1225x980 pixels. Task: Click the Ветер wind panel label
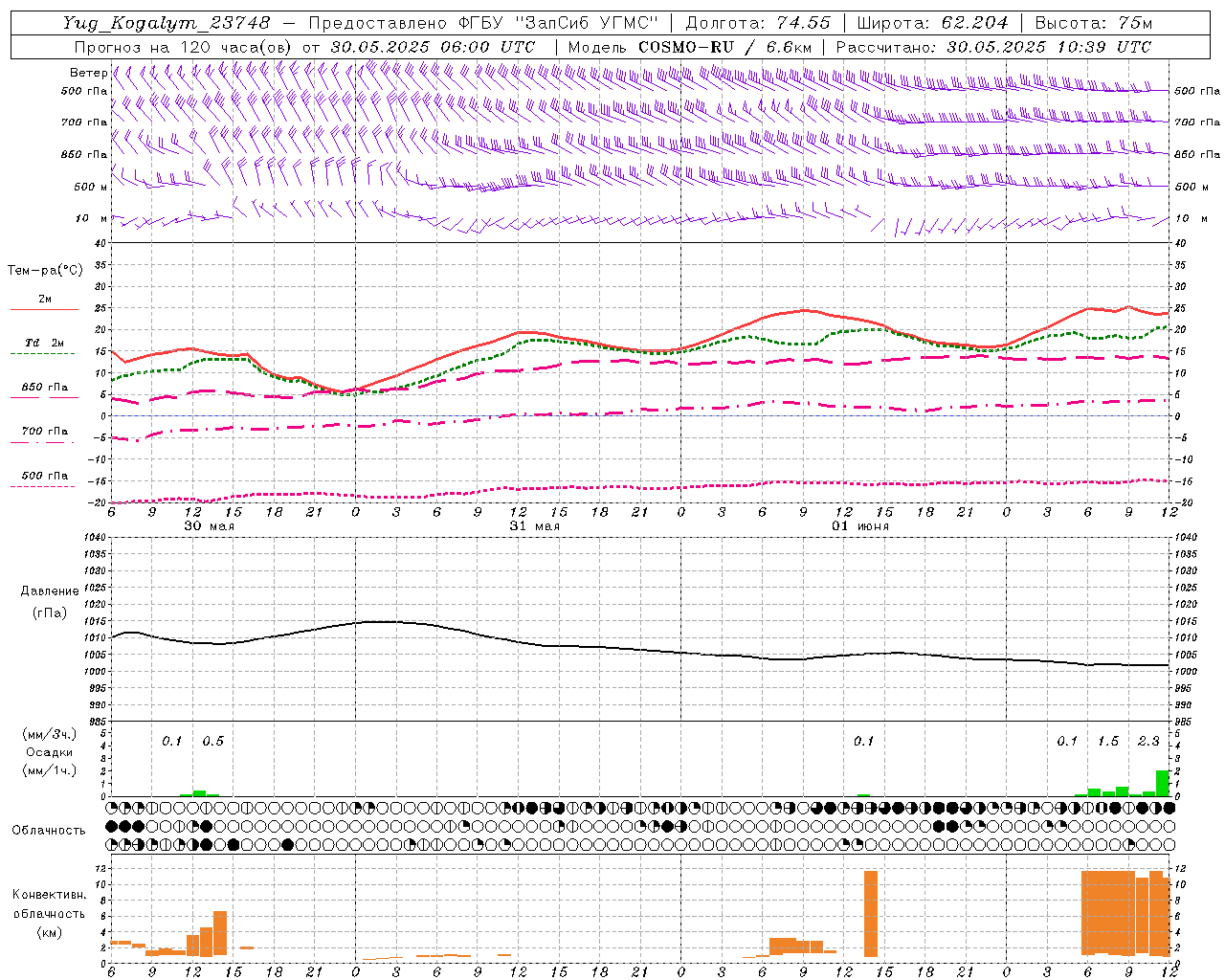(x=88, y=73)
